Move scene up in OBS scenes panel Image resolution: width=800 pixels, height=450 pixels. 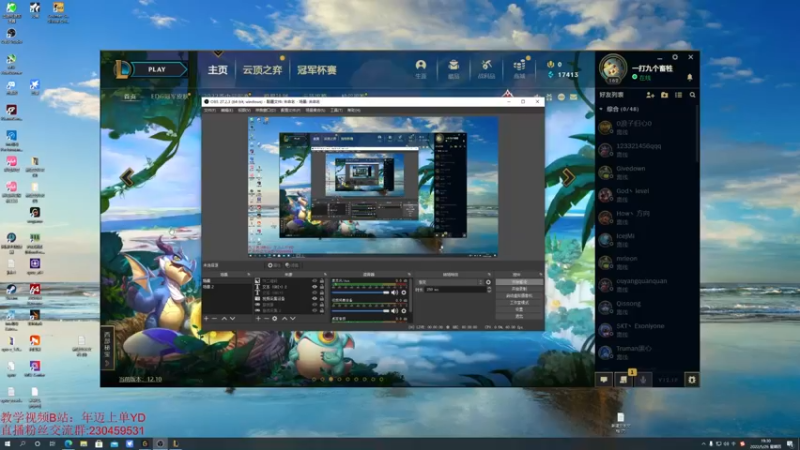(x=224, y=318)
